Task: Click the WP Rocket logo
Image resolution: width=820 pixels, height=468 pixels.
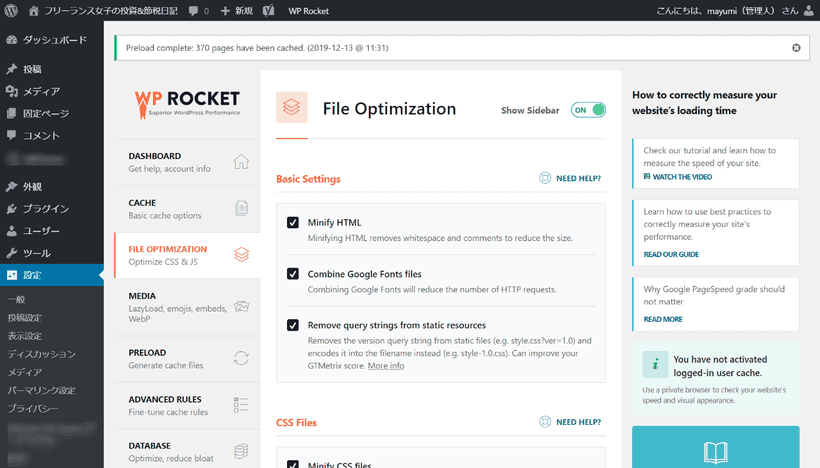Action: click(x=187, y=104)
